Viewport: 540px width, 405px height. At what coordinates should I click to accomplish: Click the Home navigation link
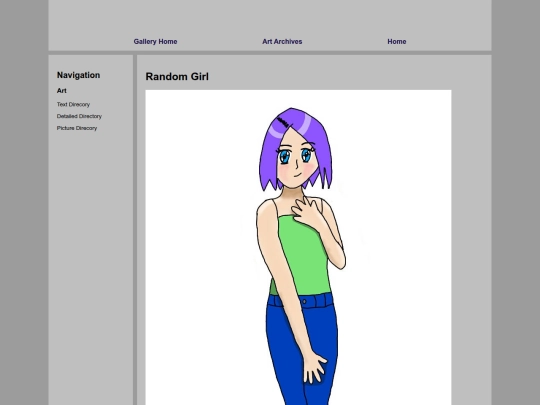(397, 42)
